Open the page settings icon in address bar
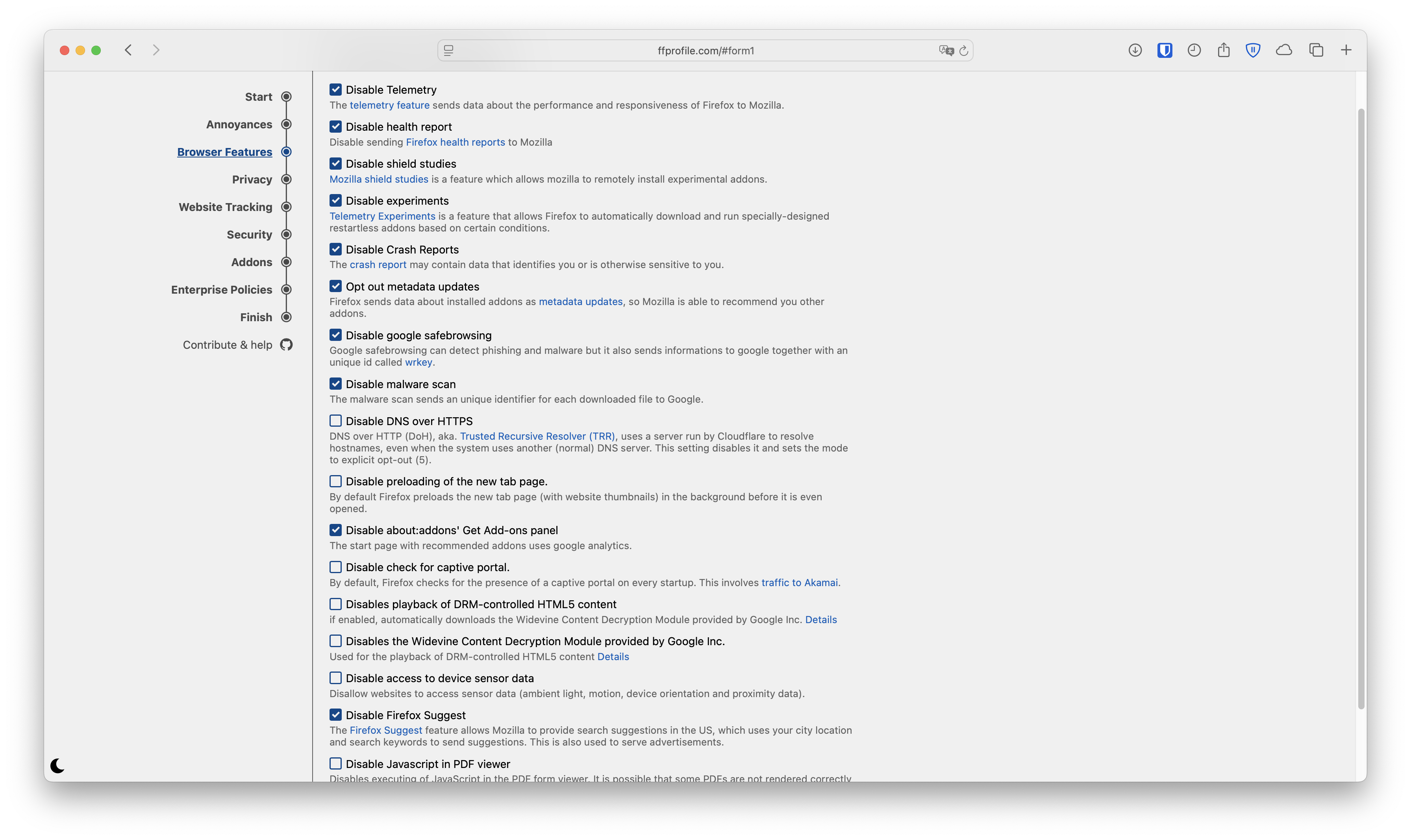Viewport: 1411px width, 840px height. pyautogui.click(x=448, y=50)
